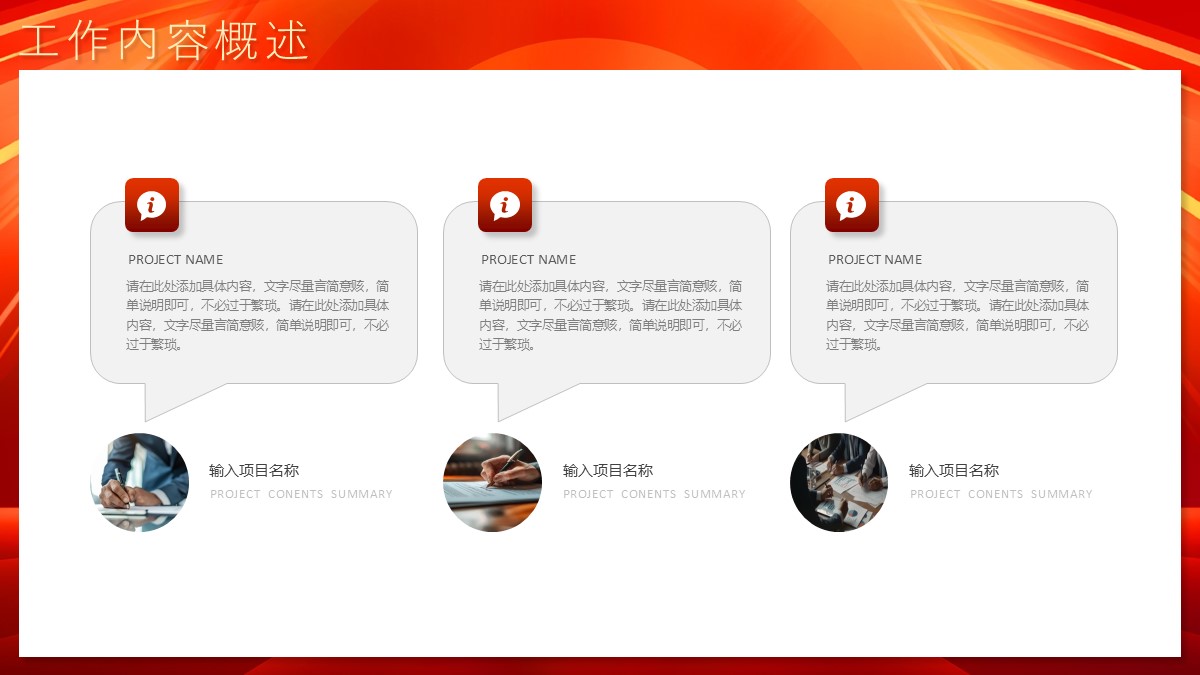The height and width of the screenshot is (675, 1200).
Task: Click the circular photo of team meeting table
Action: 839,482
